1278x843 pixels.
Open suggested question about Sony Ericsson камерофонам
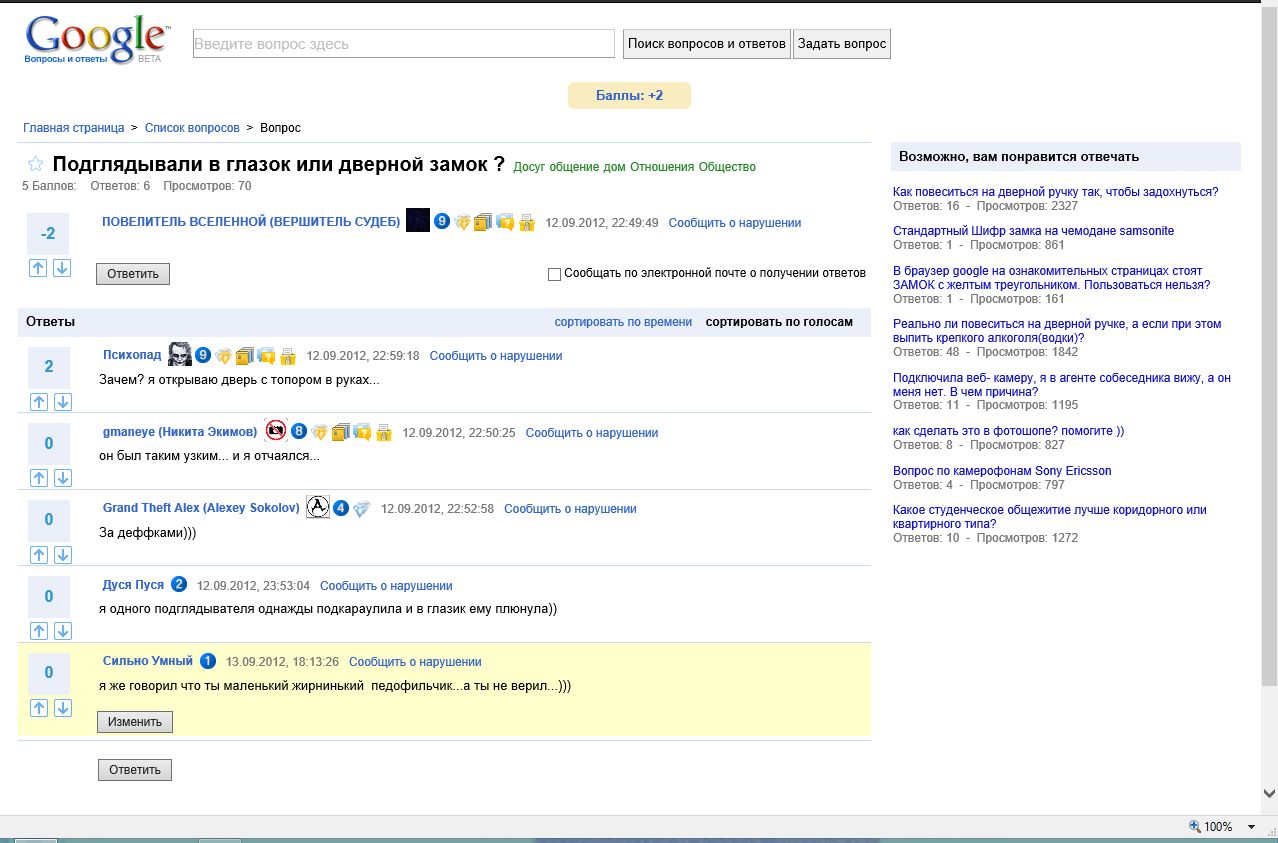click(x=1002, y=471)
